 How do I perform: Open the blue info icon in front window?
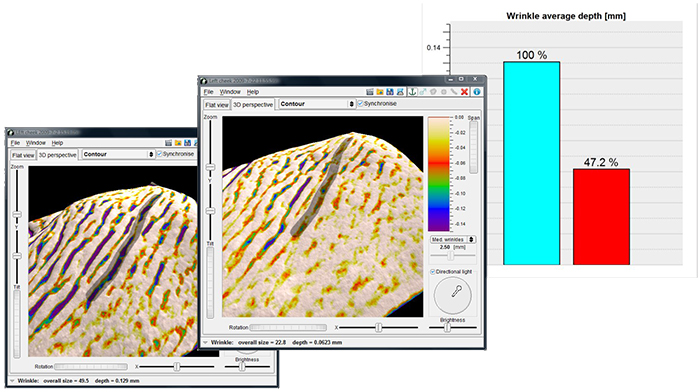pos(477,92)
